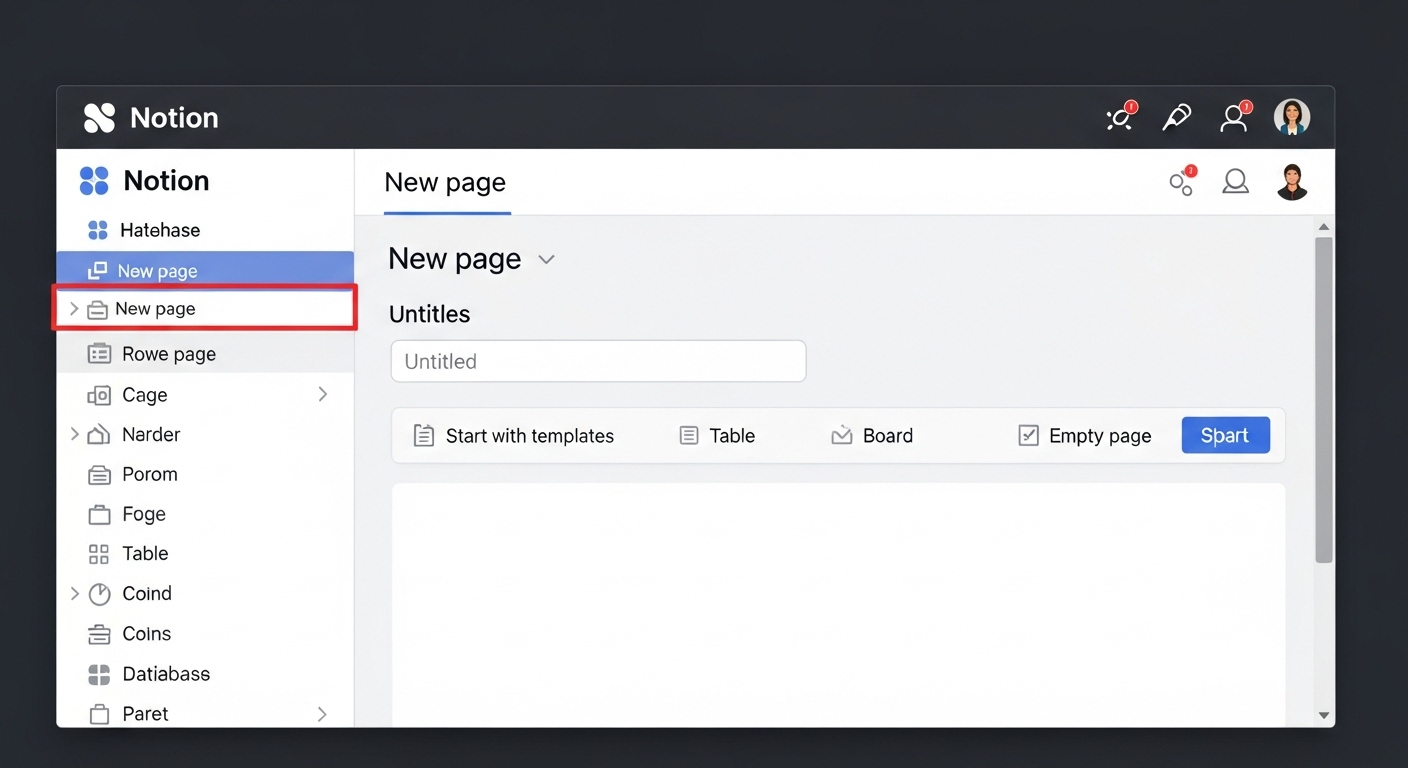Open the comments bubble icon in the header
The image size is (1408, 768).
1235,182
